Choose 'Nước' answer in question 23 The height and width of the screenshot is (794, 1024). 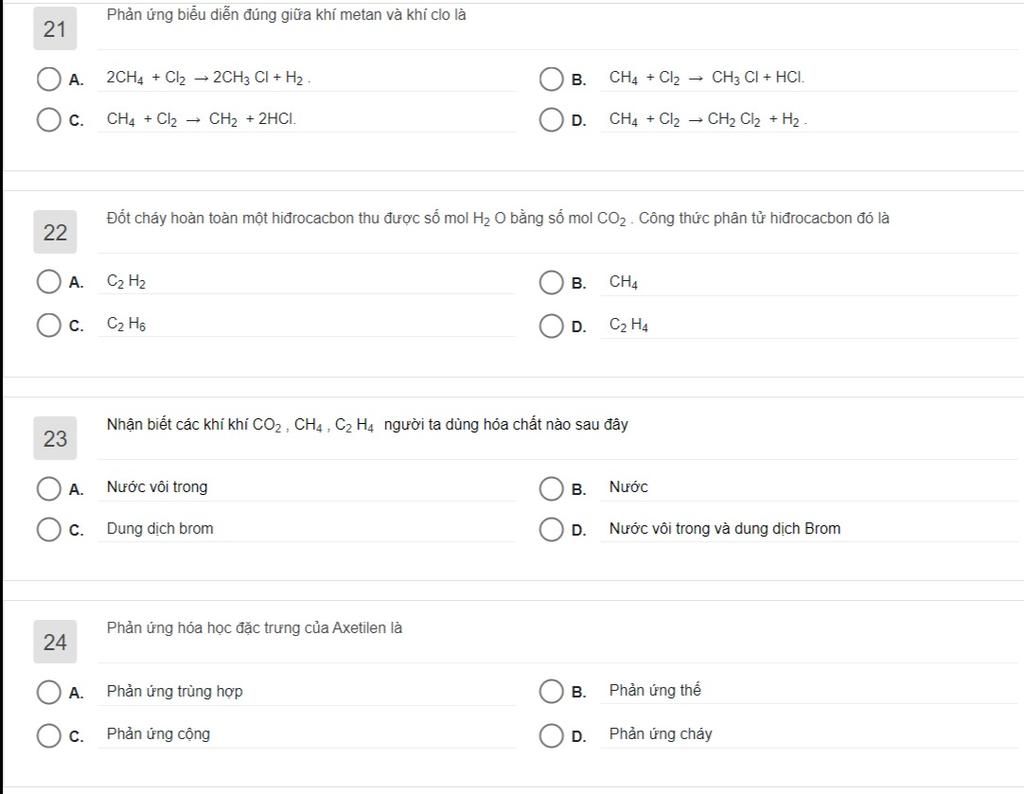click(x=551, y=488)
